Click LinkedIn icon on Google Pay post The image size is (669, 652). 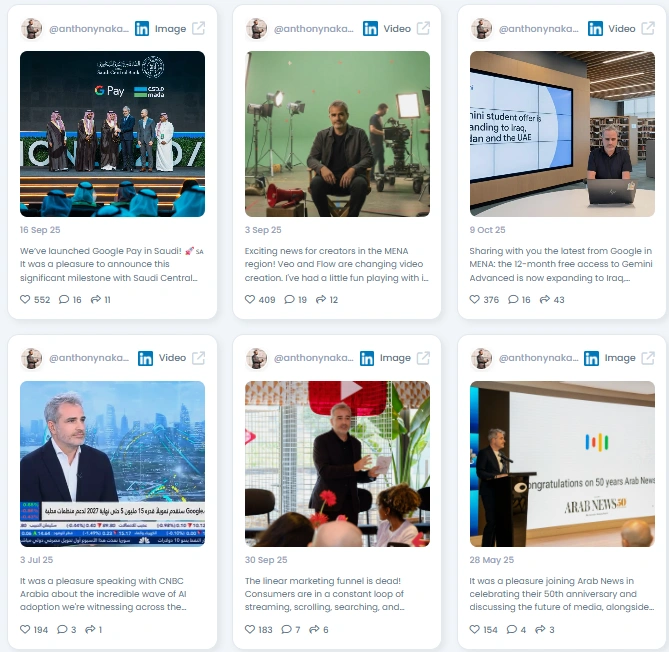click(142, 29)
